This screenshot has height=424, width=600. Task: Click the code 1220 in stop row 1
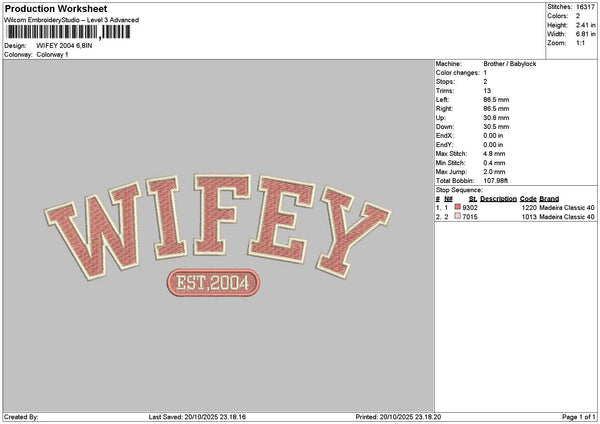tap(530, 208)
